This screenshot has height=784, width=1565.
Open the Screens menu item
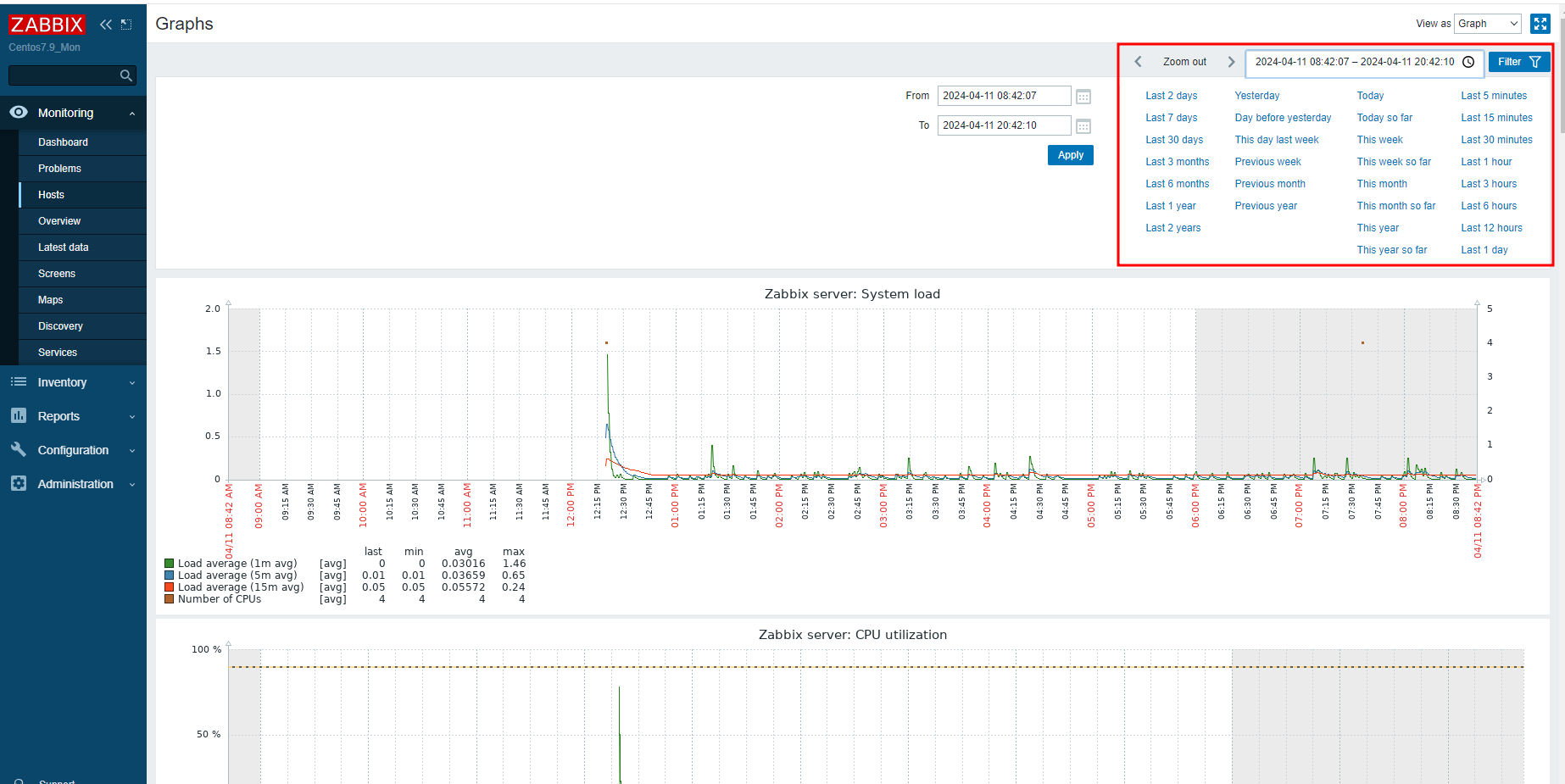(82, 274)
